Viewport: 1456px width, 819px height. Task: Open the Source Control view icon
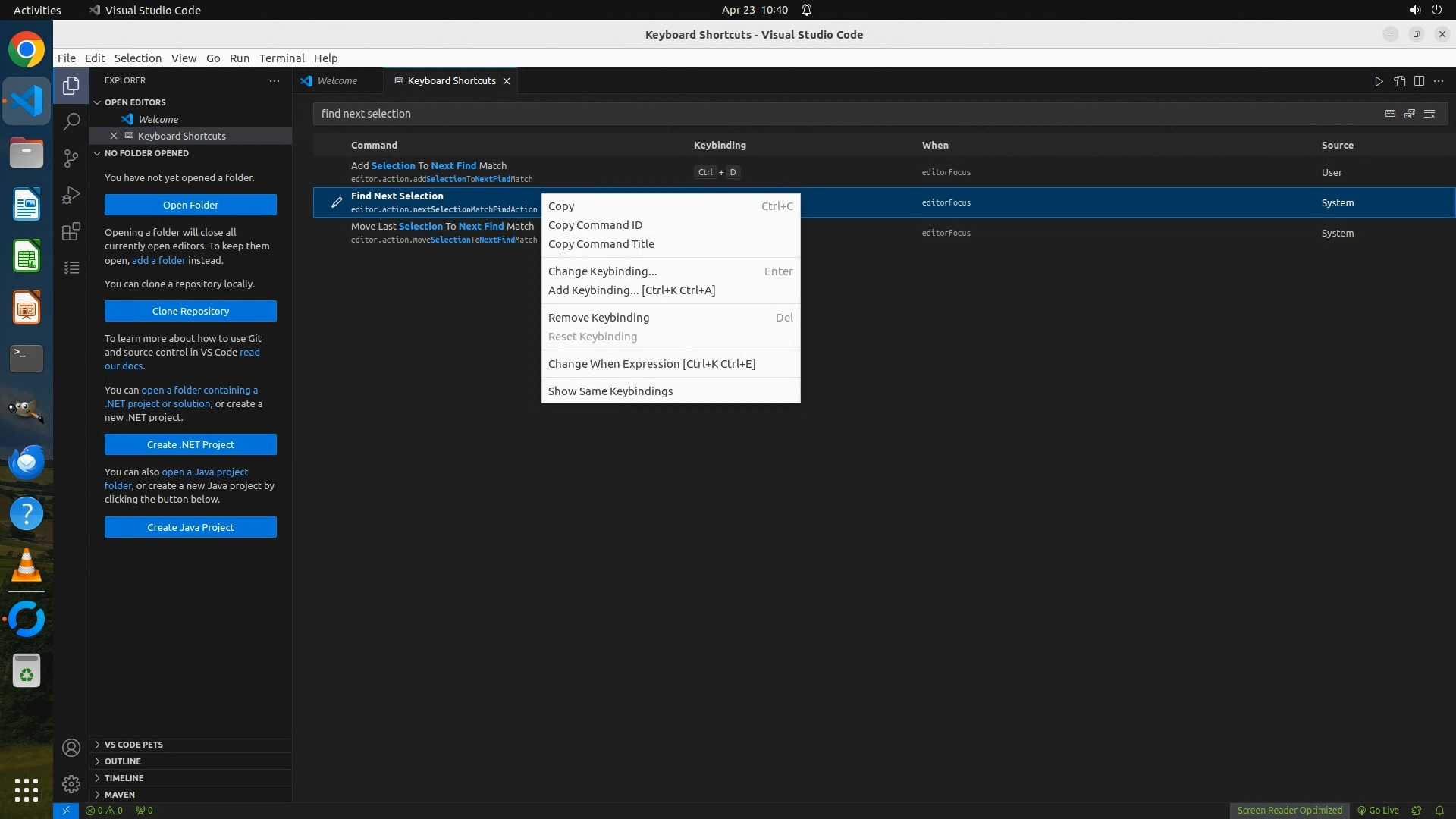pyautogui.click(x=71, y=158)
